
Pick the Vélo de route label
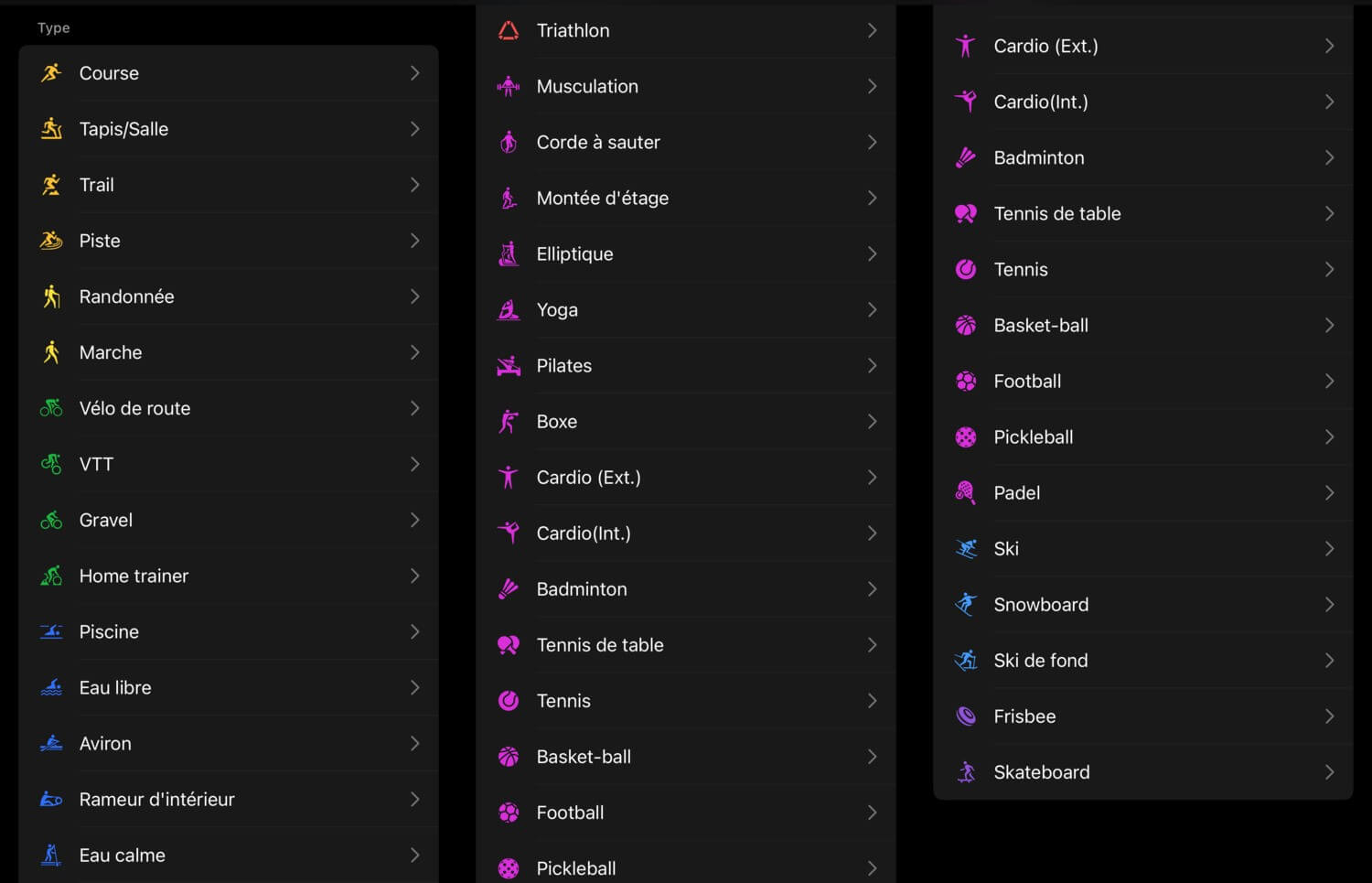(x=134, y=408)
